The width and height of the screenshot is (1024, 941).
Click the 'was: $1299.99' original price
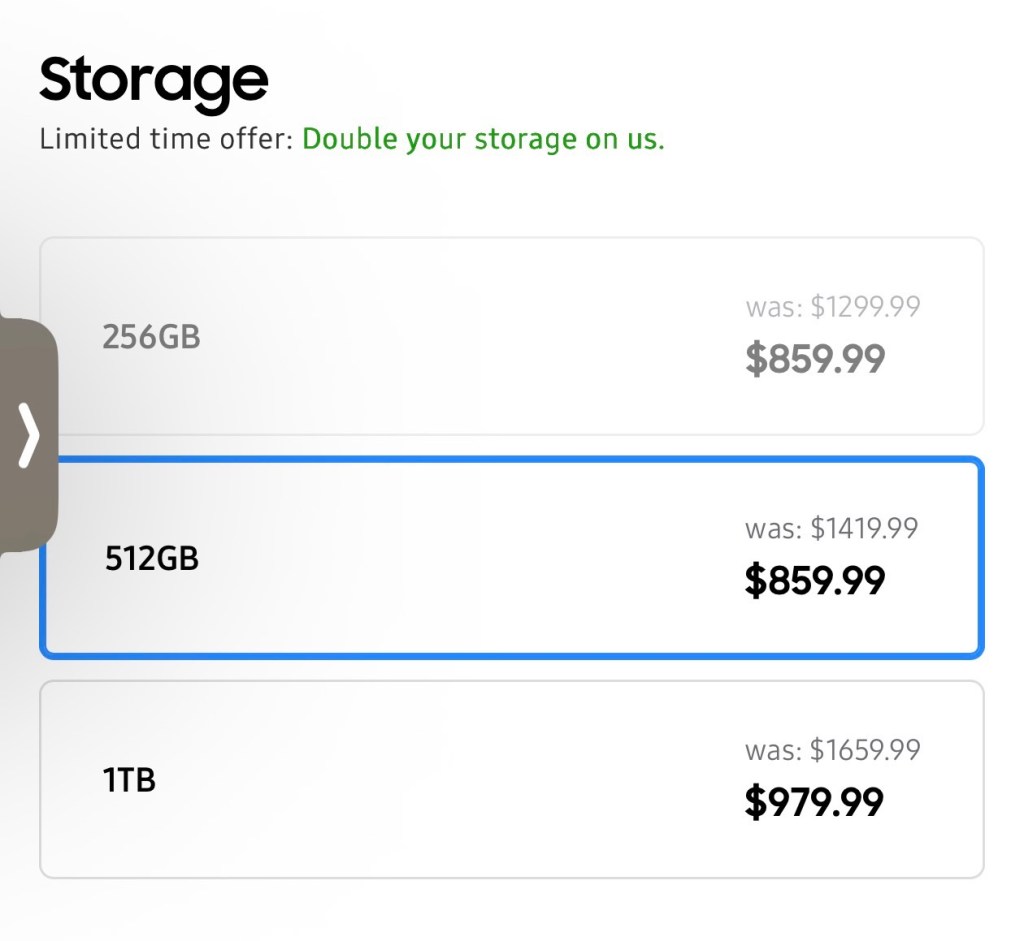832,306
